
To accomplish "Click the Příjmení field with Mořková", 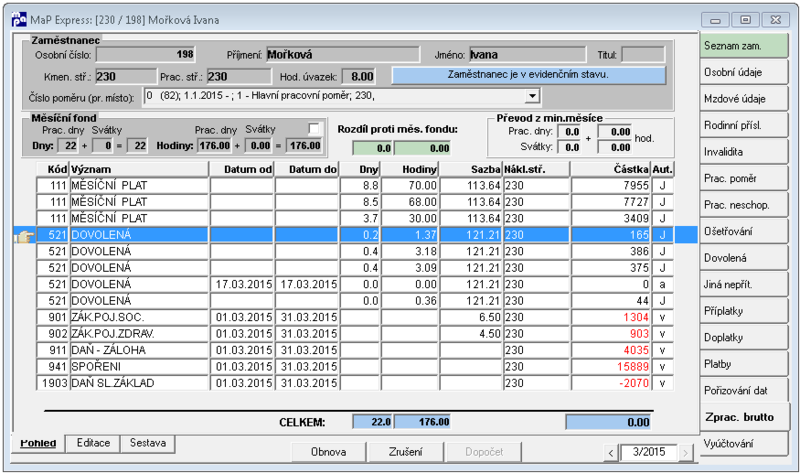I will 342,55.
